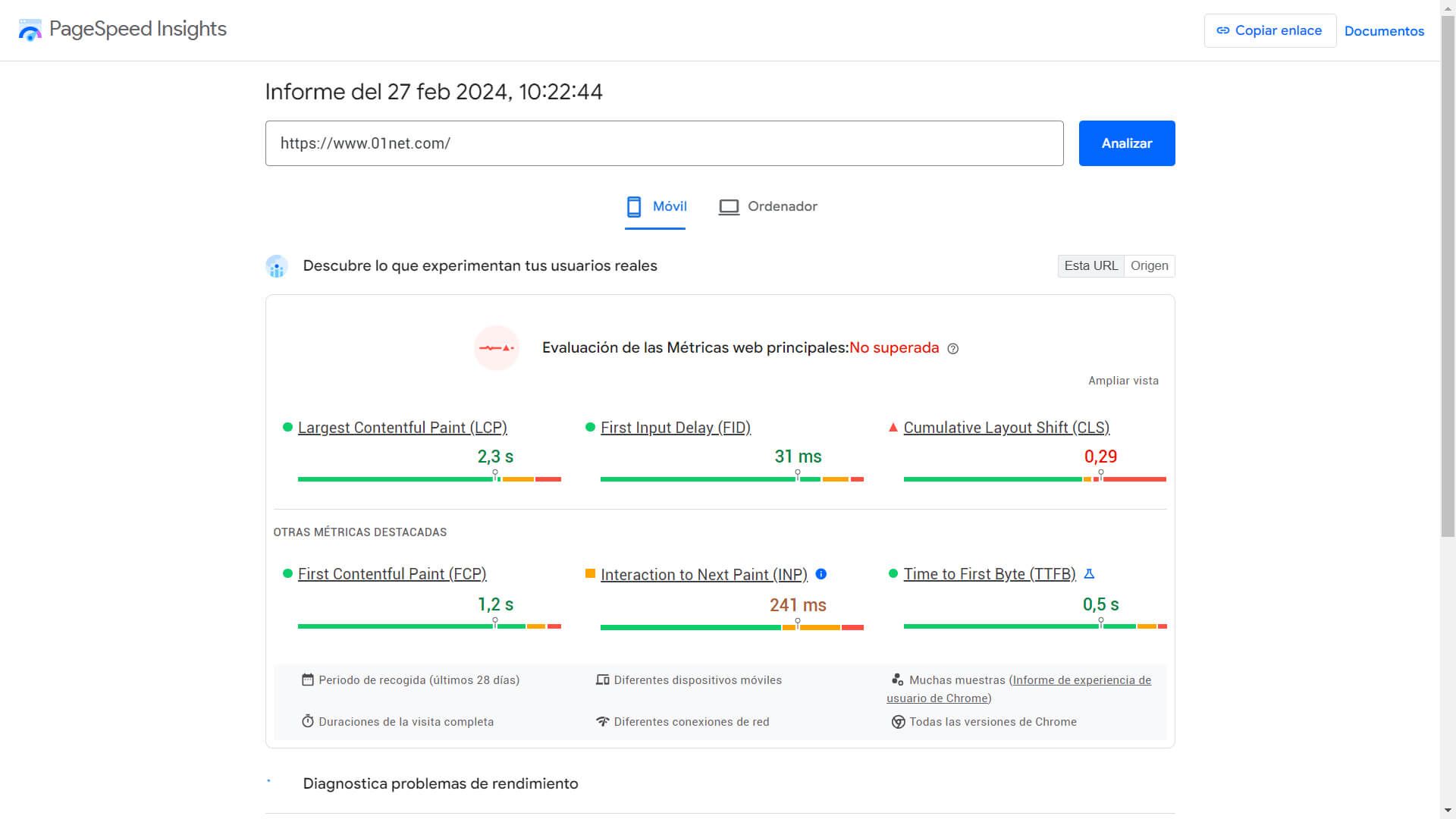The width and height of the screenshot is (1456, 819).
Task: Select the Ordenador tab
Action: [767, 206]
